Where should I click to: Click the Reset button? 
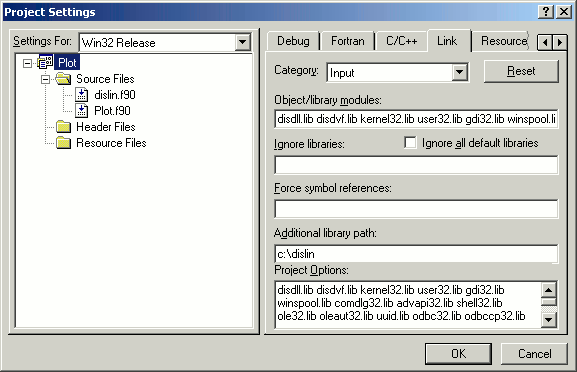click(x=521, y=71)
